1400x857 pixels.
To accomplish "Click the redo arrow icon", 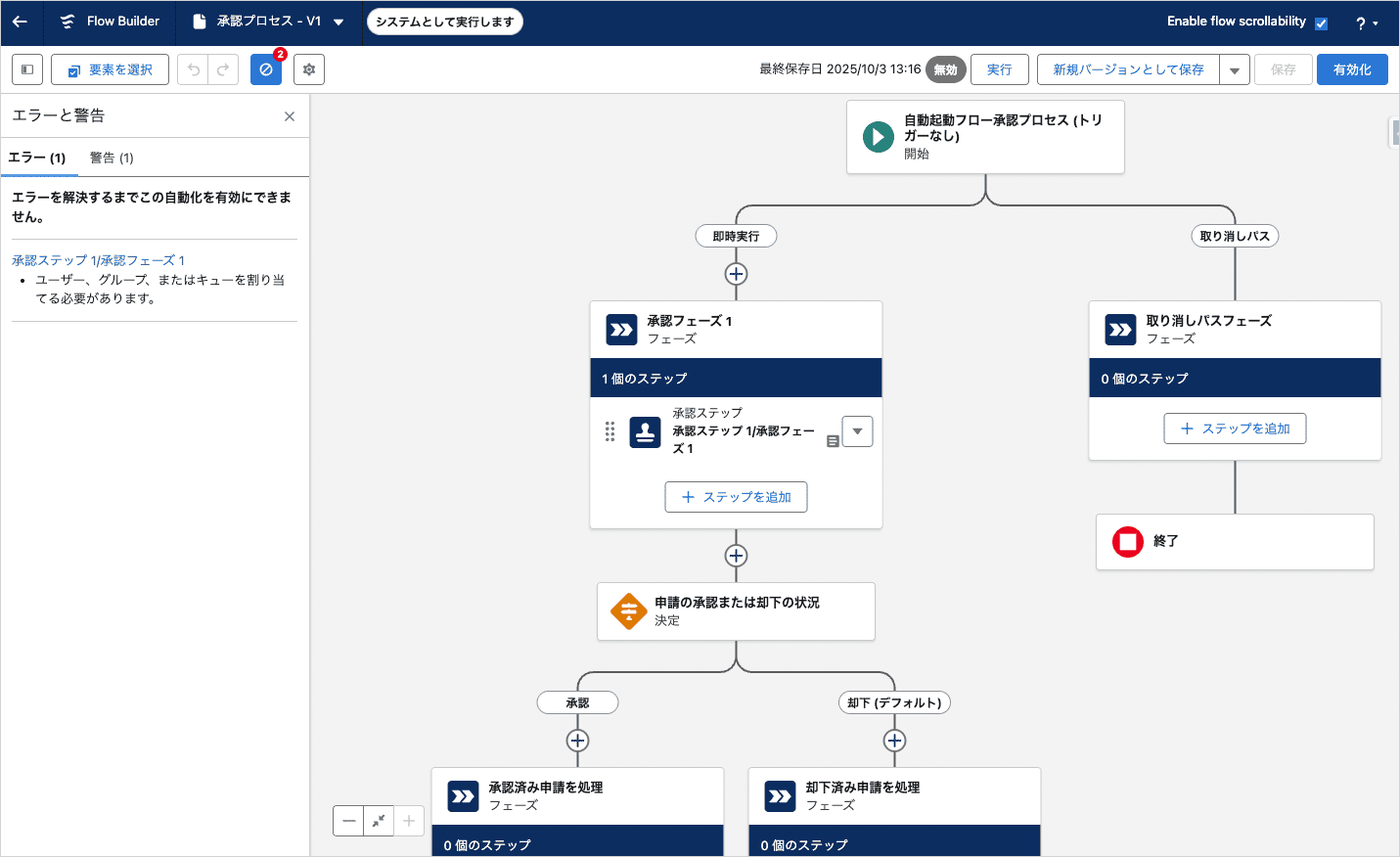I will tap(223, 69).
